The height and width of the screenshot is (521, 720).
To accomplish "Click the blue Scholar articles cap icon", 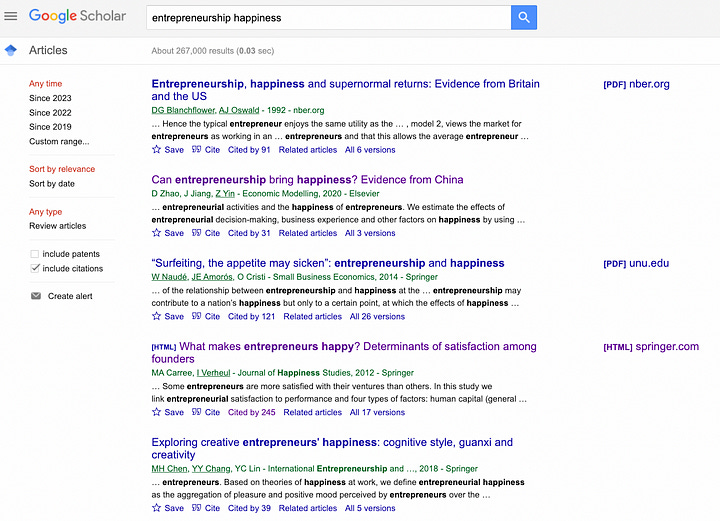I will click(x=11, y=50).
